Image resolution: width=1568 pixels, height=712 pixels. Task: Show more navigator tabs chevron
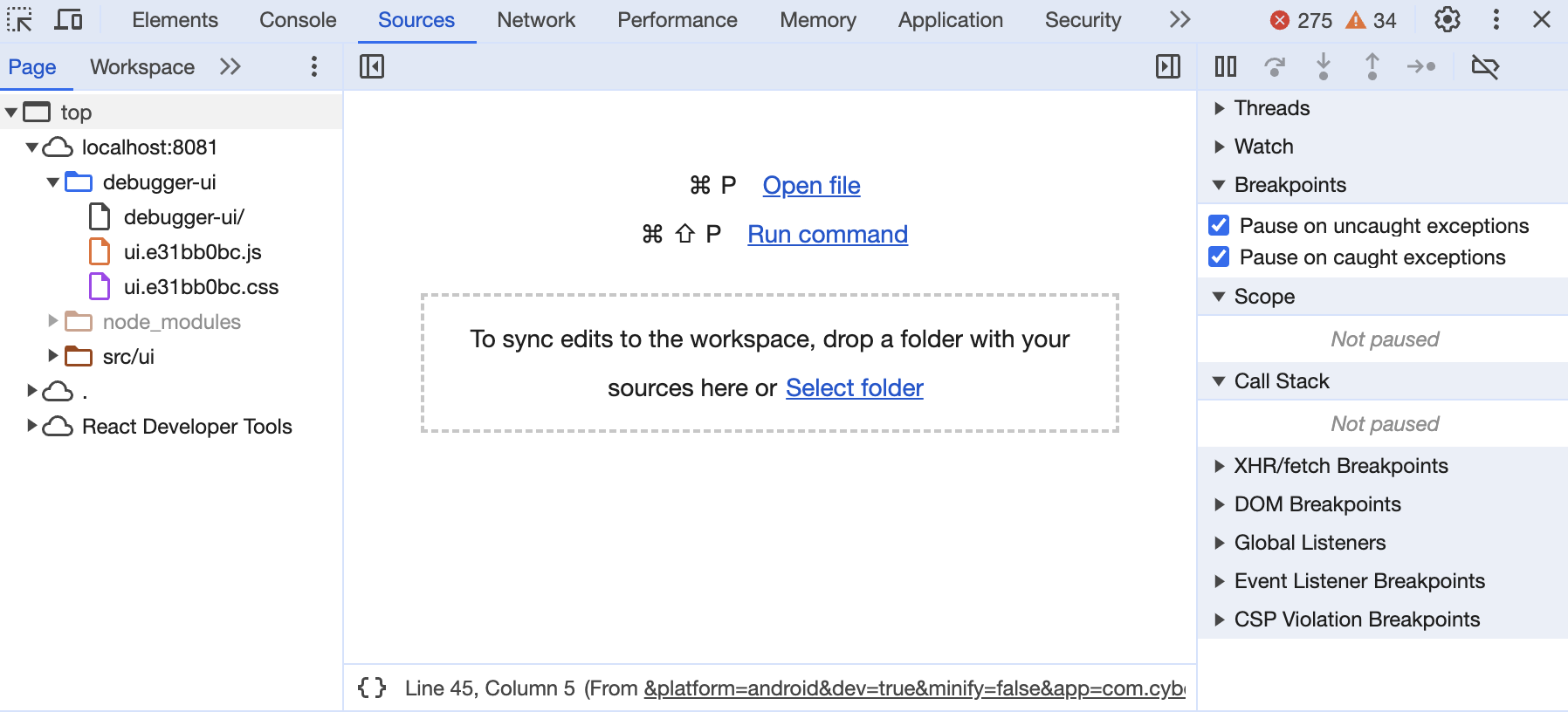pos(230,67)
